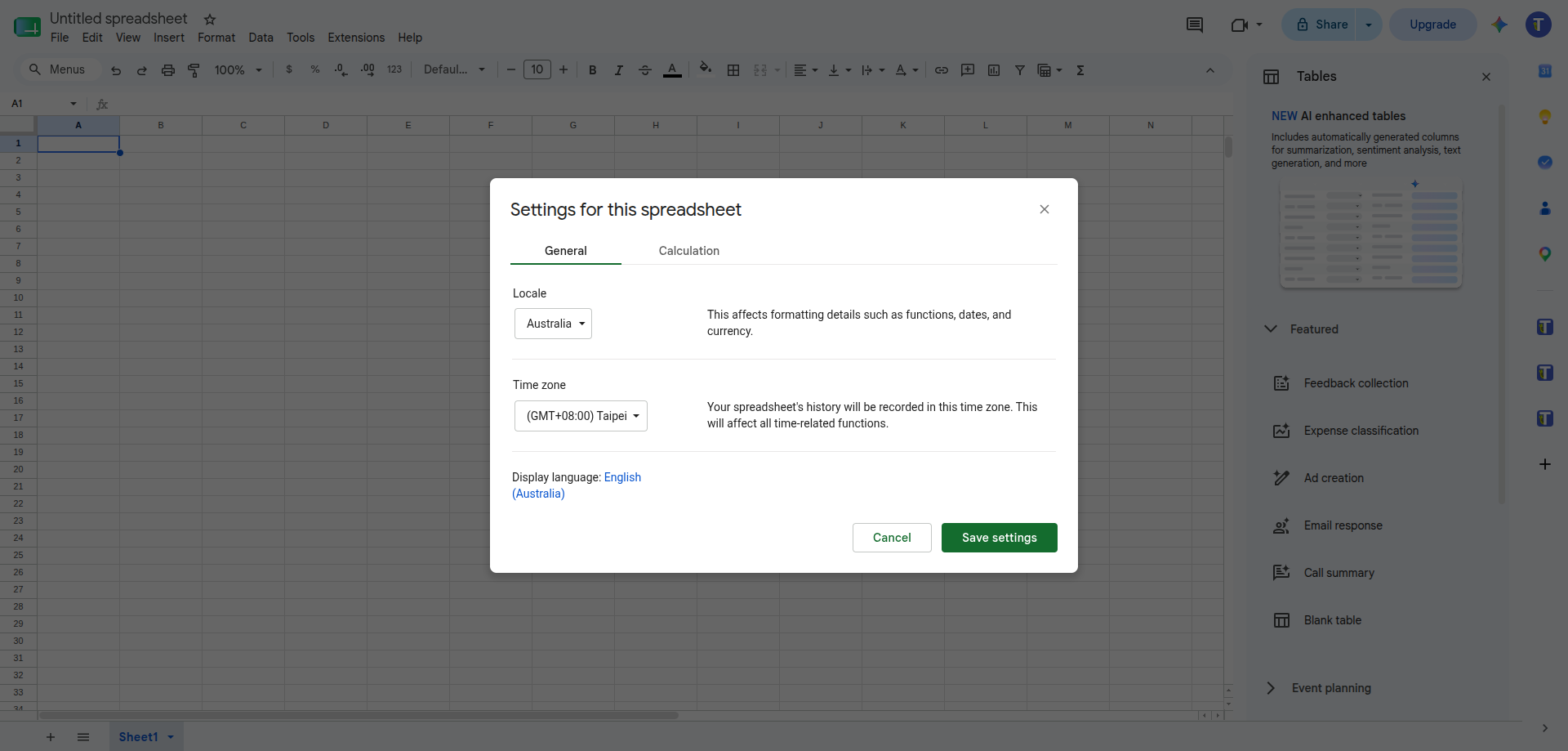Open the zoom 100% dropdown
Screen dimensions: 1568x751
coord(238,70)
